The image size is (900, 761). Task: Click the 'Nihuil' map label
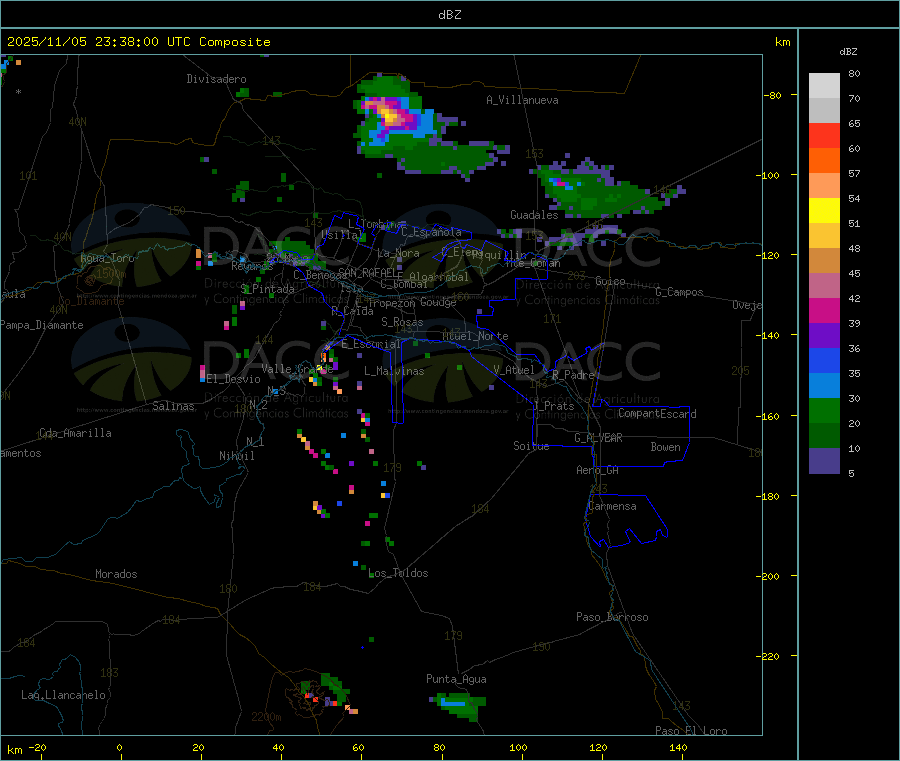tap(236, 456)
